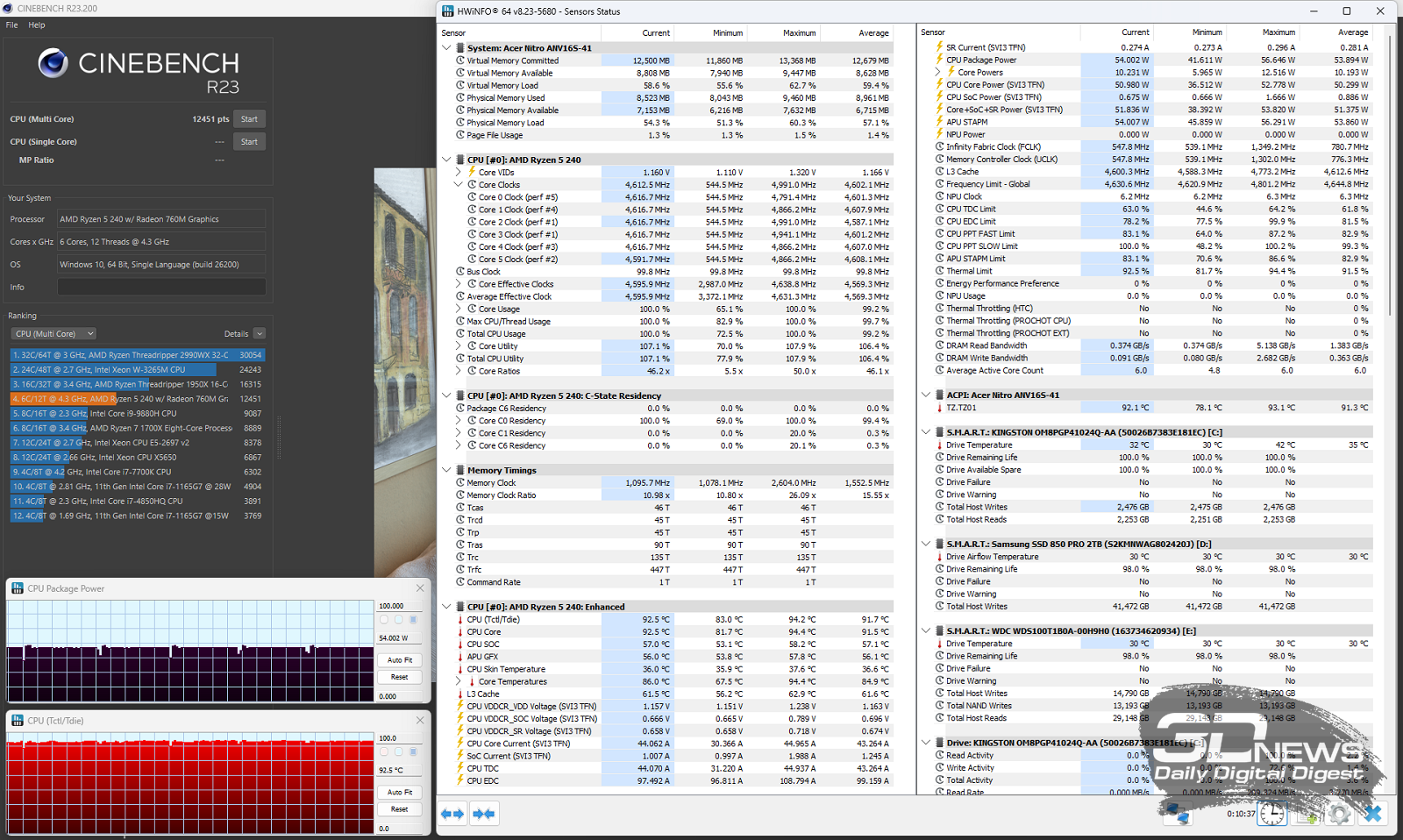
Task: Click the HWiNFO icon in CPU Package Power title
Action: pos(18,588)
